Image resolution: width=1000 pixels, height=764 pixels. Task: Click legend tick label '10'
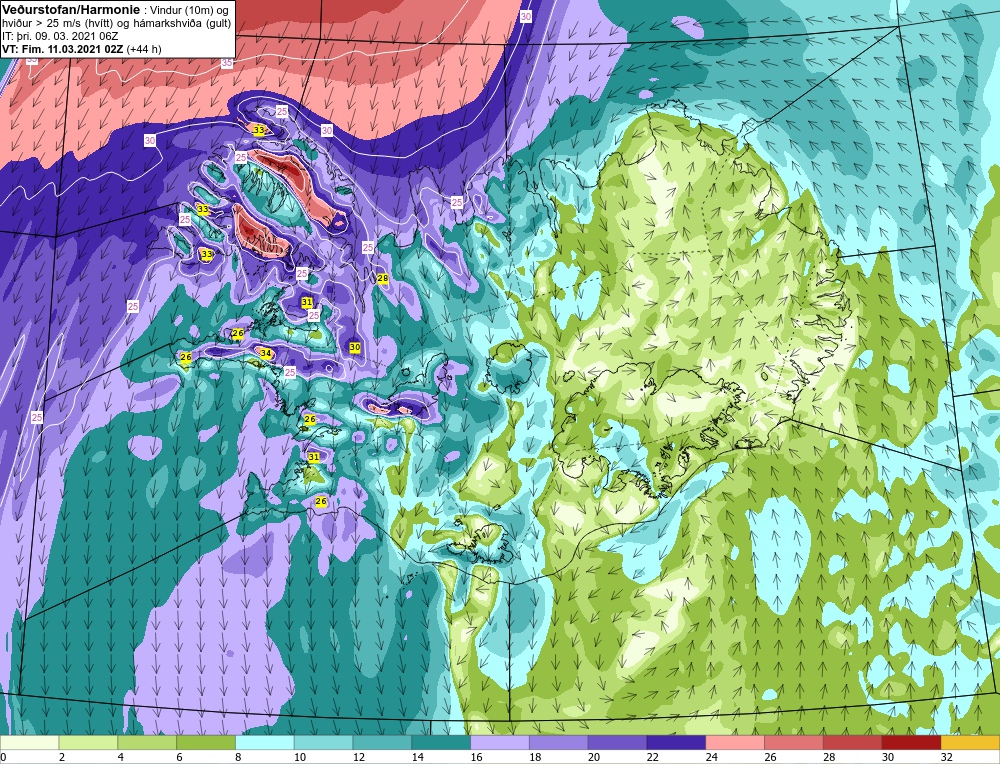[299, 757]
